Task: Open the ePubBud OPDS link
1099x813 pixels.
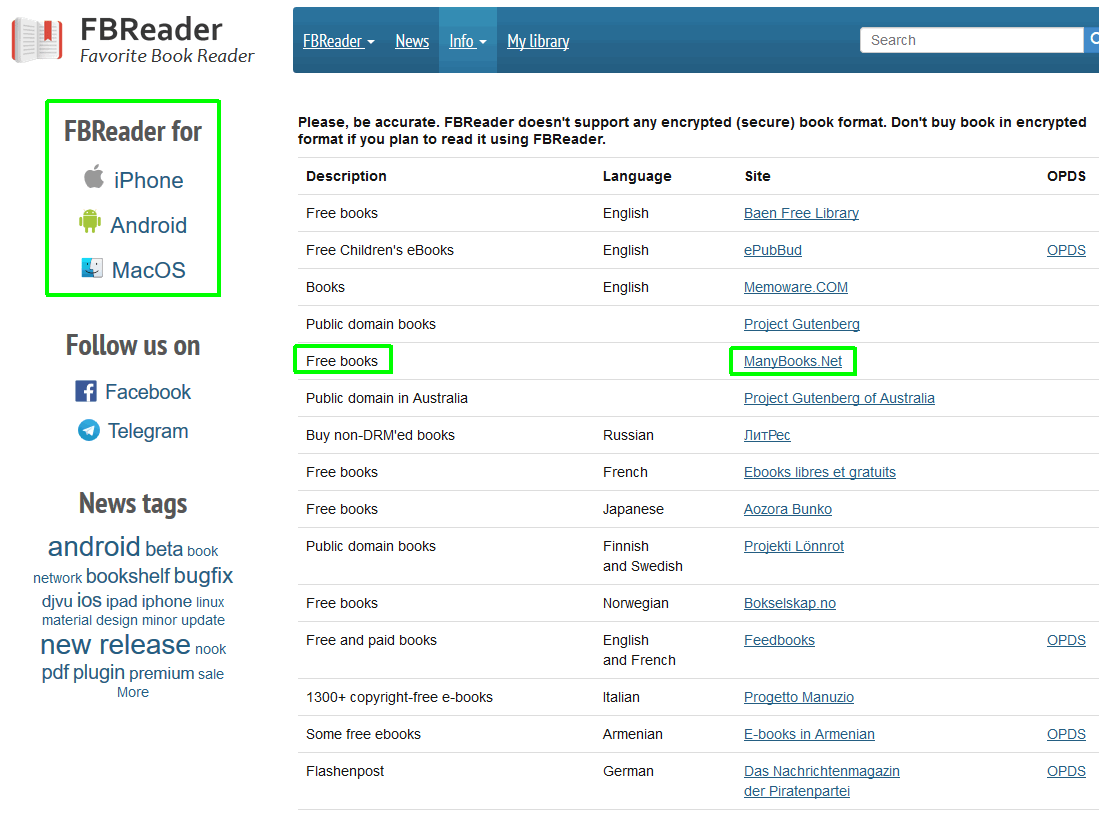Action: point(1066,250)
